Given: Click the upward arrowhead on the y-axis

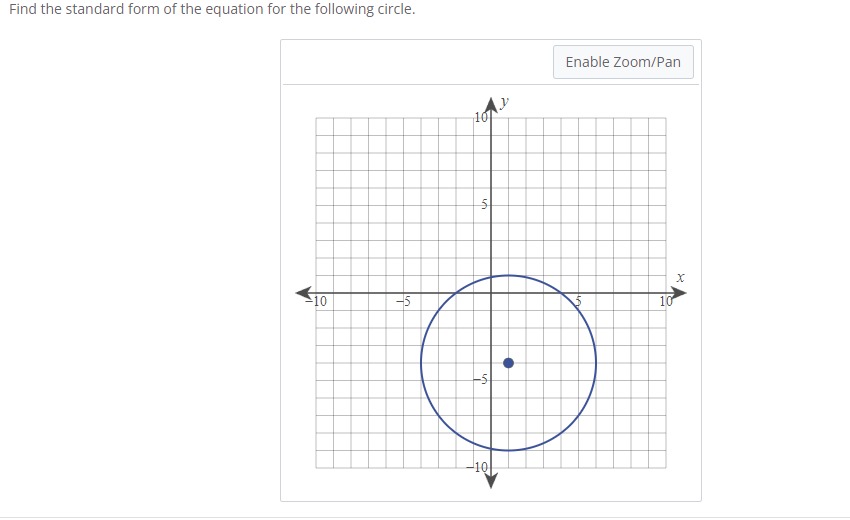Looking at the screenshot, I should click(491, 106).
